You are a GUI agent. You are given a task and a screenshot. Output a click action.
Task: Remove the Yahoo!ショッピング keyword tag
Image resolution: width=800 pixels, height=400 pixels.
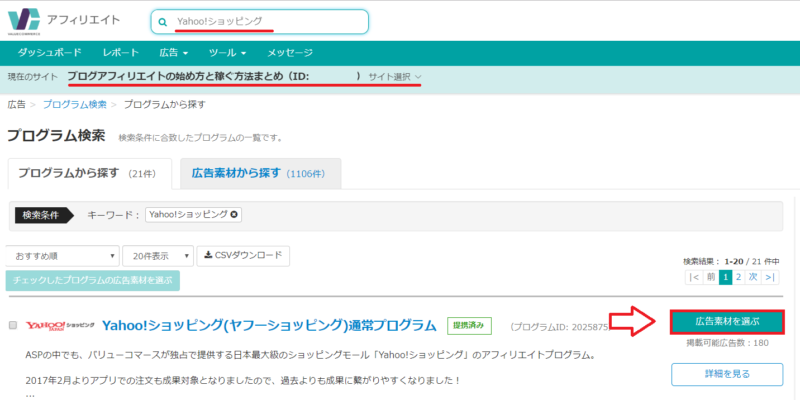[x=234, y=215]
